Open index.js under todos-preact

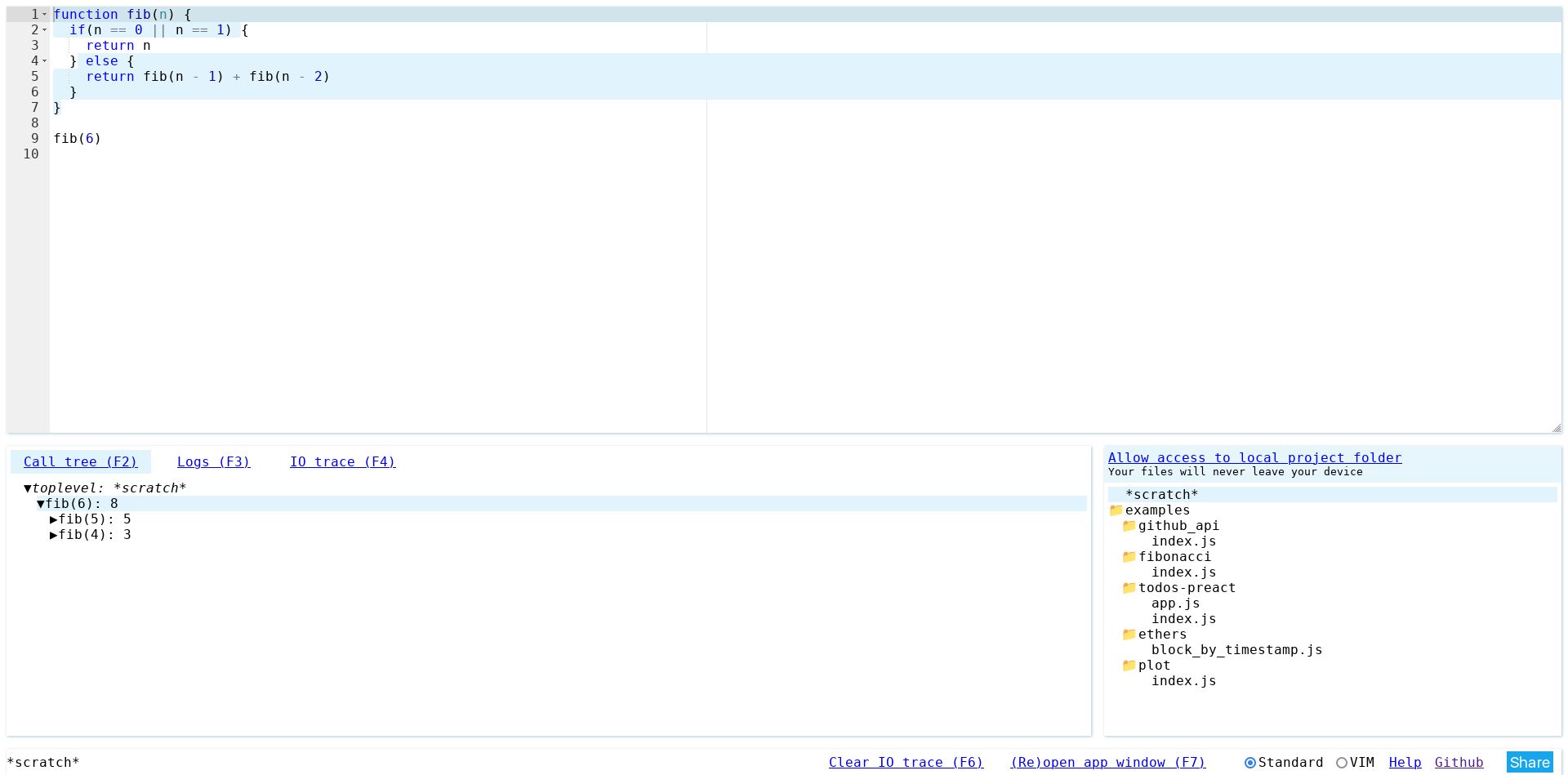pos(1183,619)
